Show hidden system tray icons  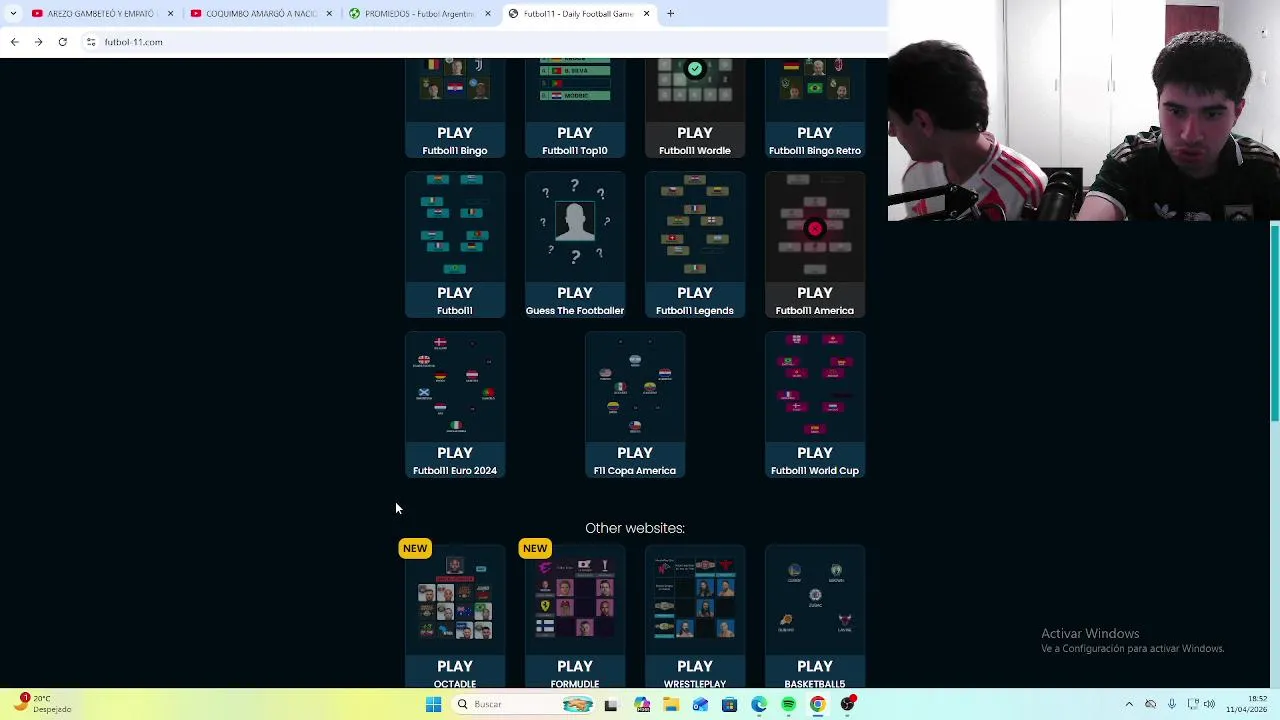pos(1129,704)
